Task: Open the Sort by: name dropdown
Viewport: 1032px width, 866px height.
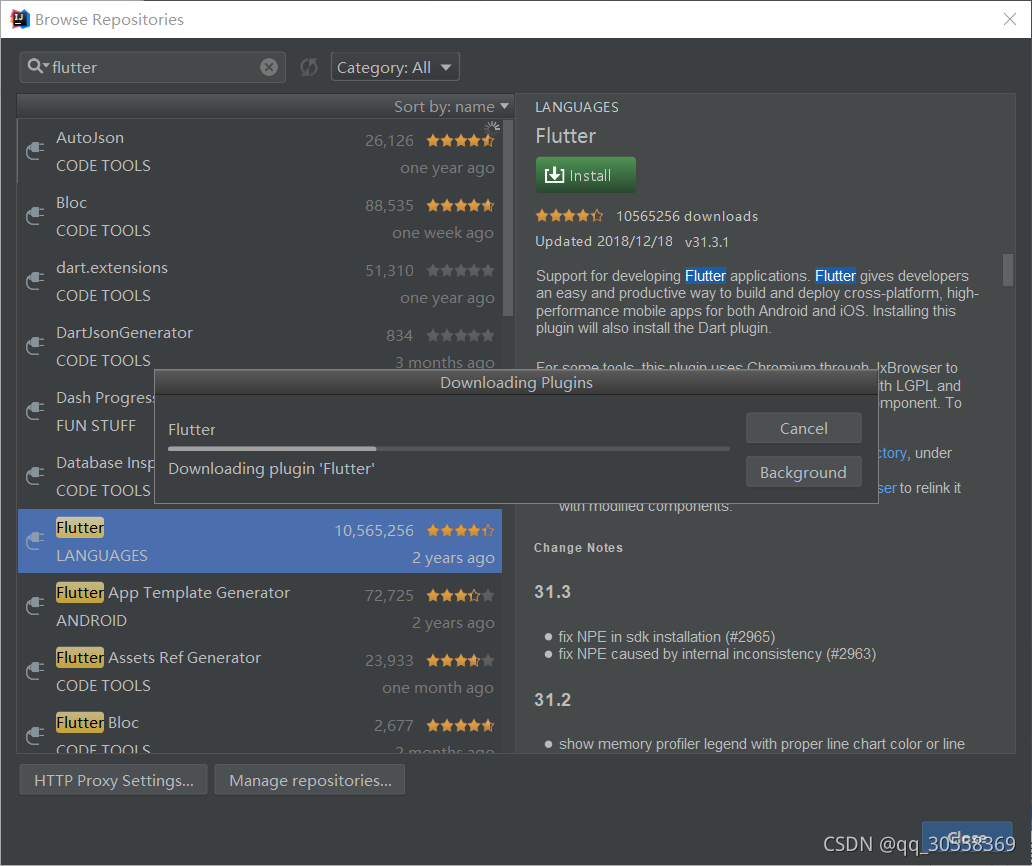Action: pyautogui.click(x=451, y=107)
